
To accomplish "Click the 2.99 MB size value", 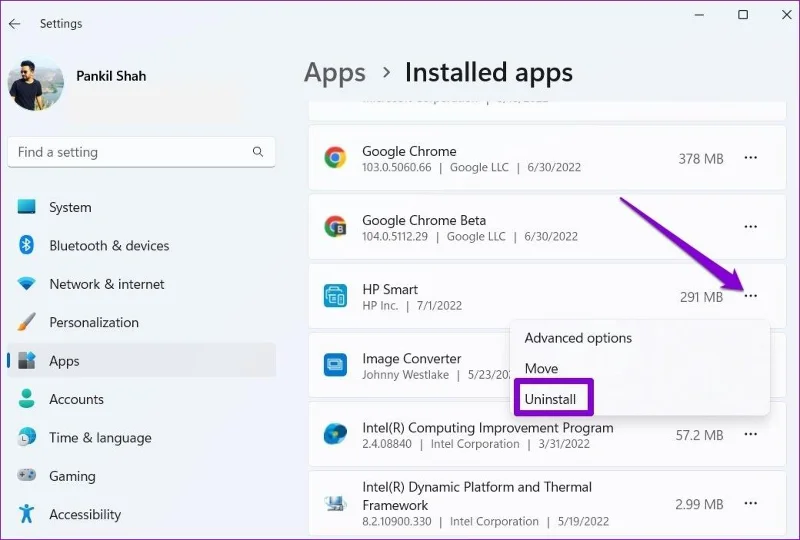I will [699, 504].
